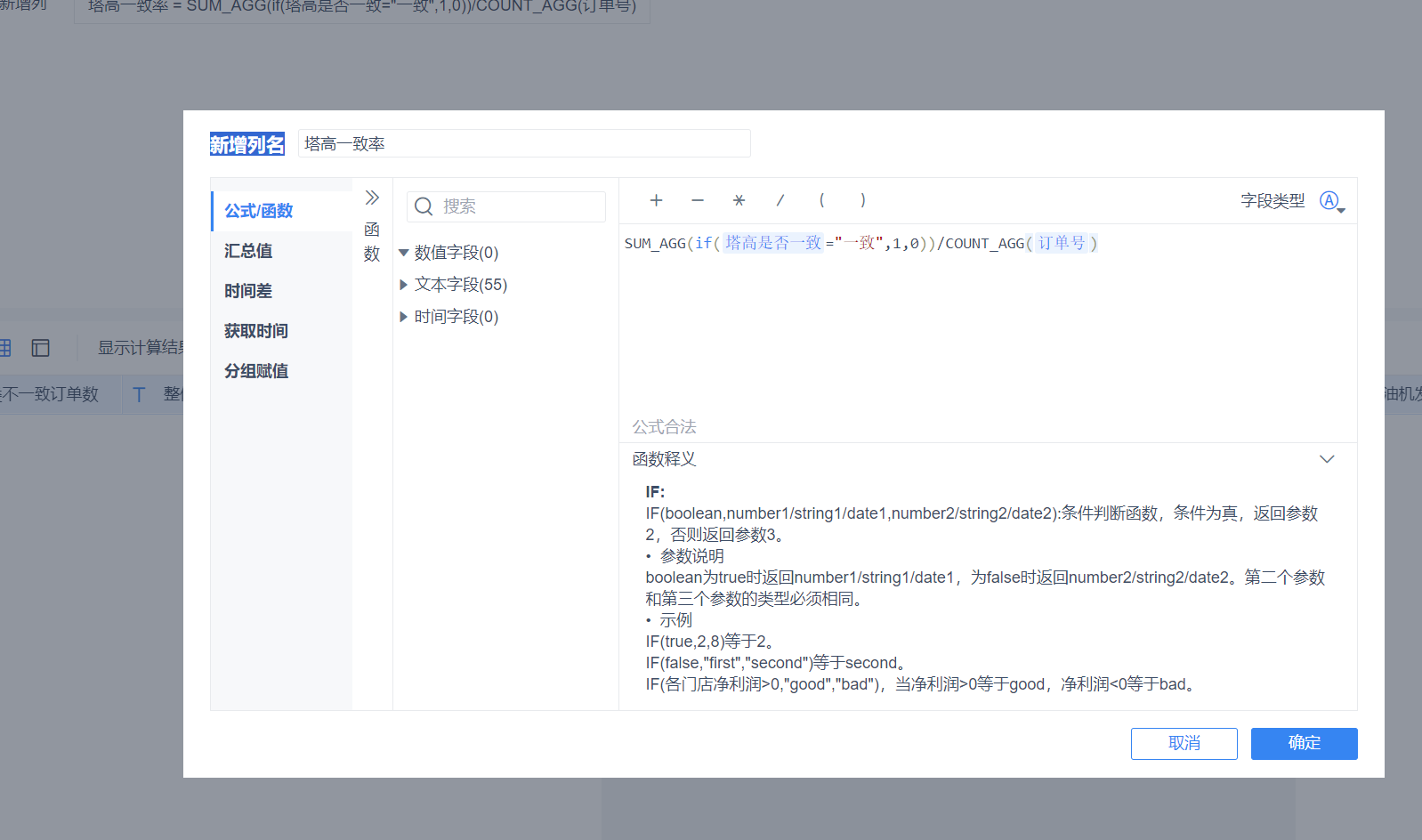Focus the field search box
This screenshot has width=1422, height=840.
tap(506, 206)
